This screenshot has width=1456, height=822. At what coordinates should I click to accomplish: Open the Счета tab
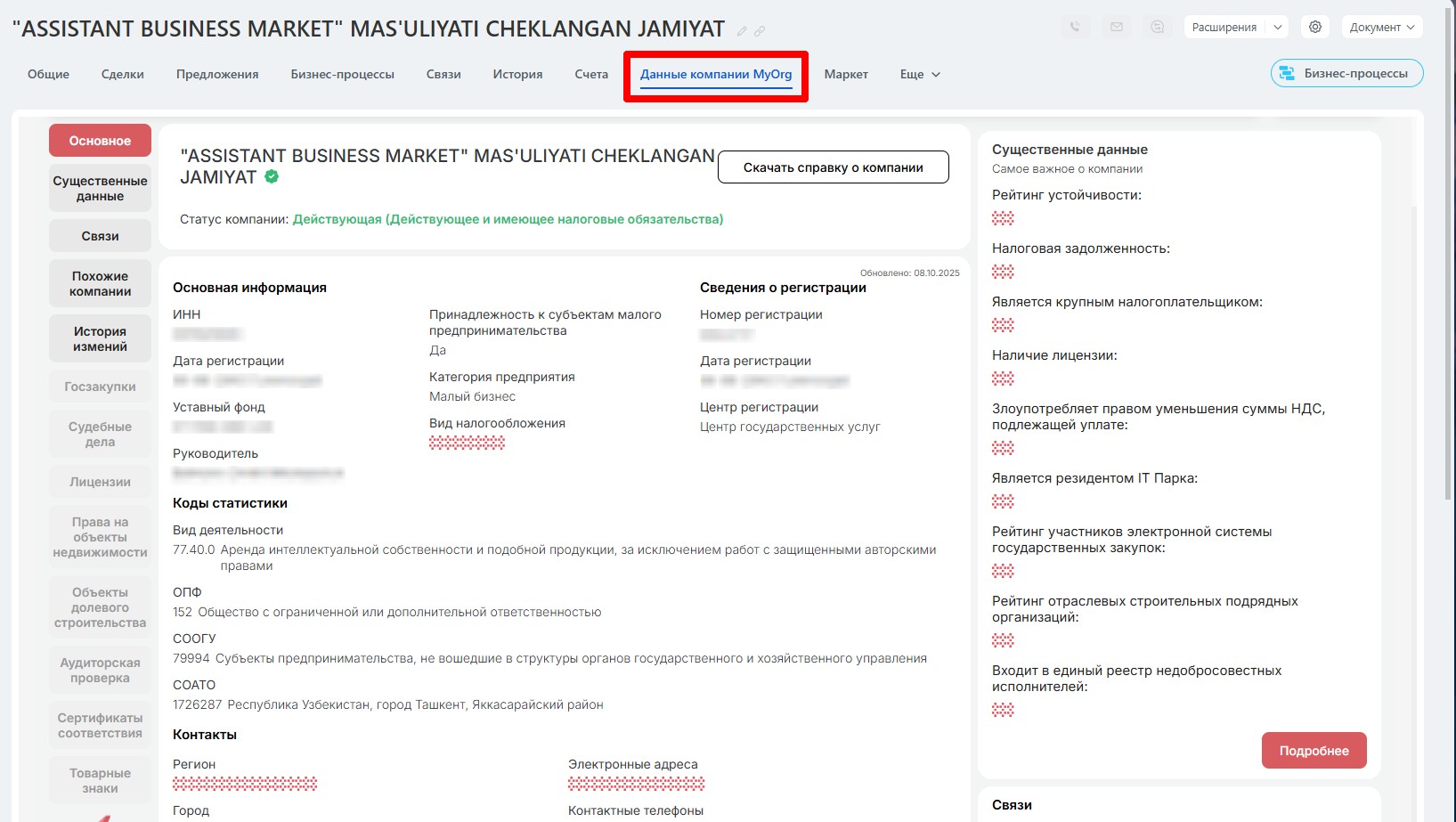point(591,74)
